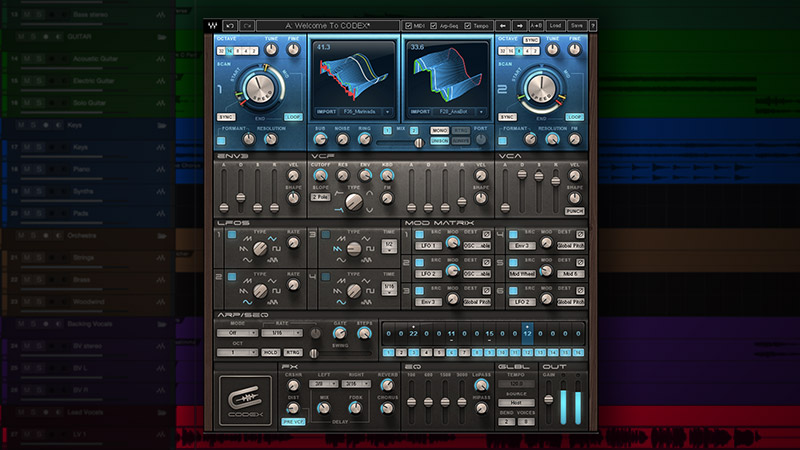Screen dimensions: 800x450
Task: Click Mod Matrix slot 1 invert icon
Action: click(x=486, y=234)
